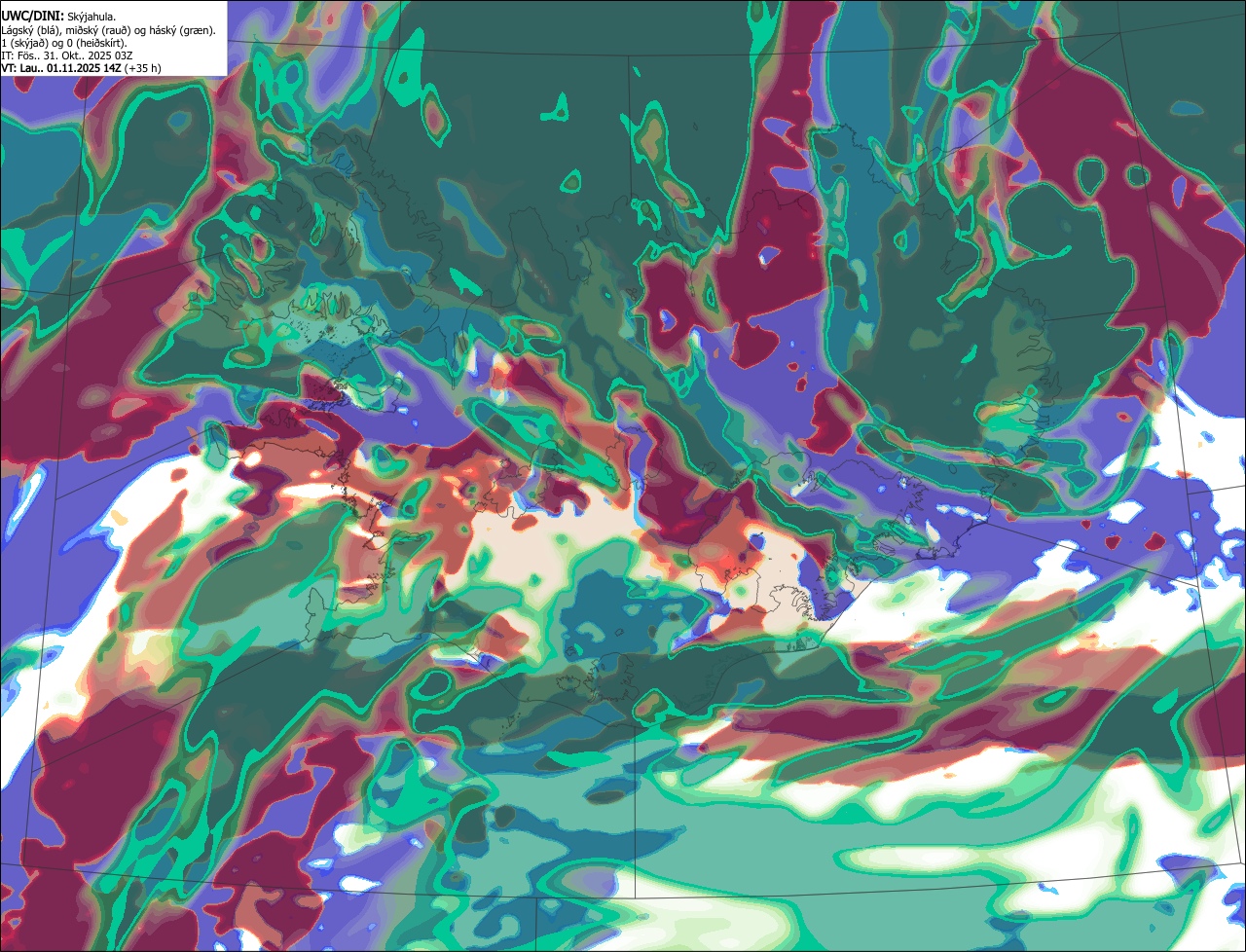Click the '1 (skýjað) og 0 (heiðskírt).' line

64,43
